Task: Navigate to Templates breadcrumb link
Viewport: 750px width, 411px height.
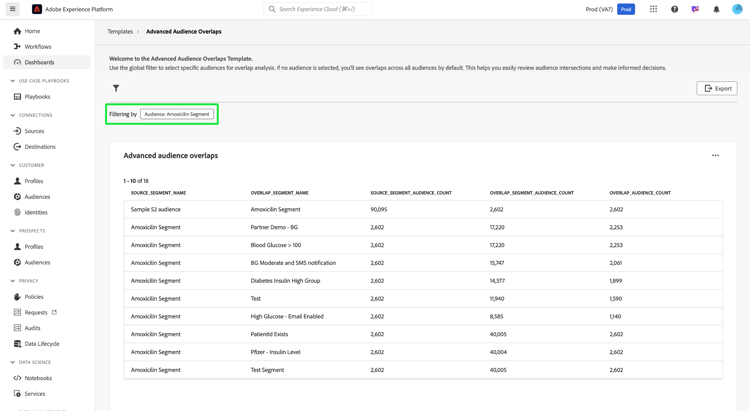Action: click(120, 32)
